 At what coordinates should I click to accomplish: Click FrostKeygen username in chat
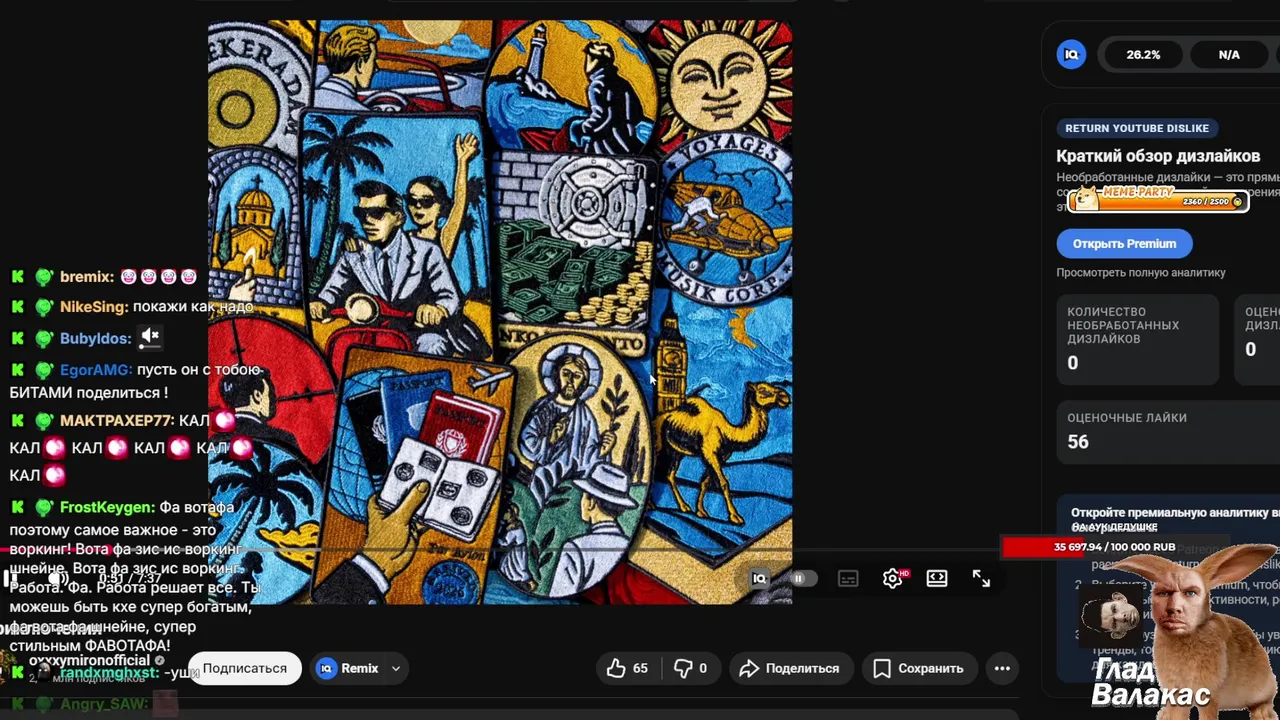pyautogui.click(x=107, y=508)
